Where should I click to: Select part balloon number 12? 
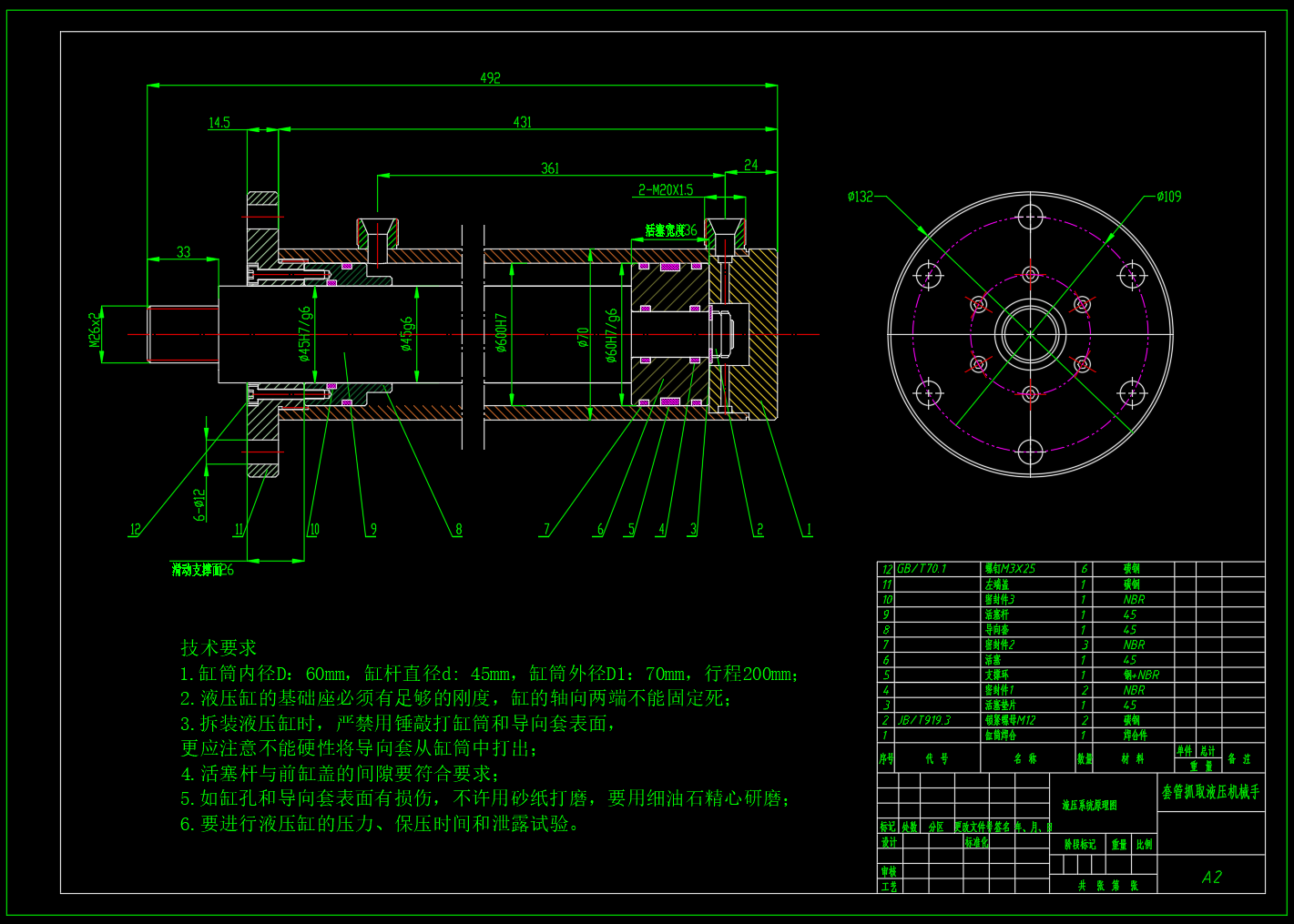(x=135, y=530)
